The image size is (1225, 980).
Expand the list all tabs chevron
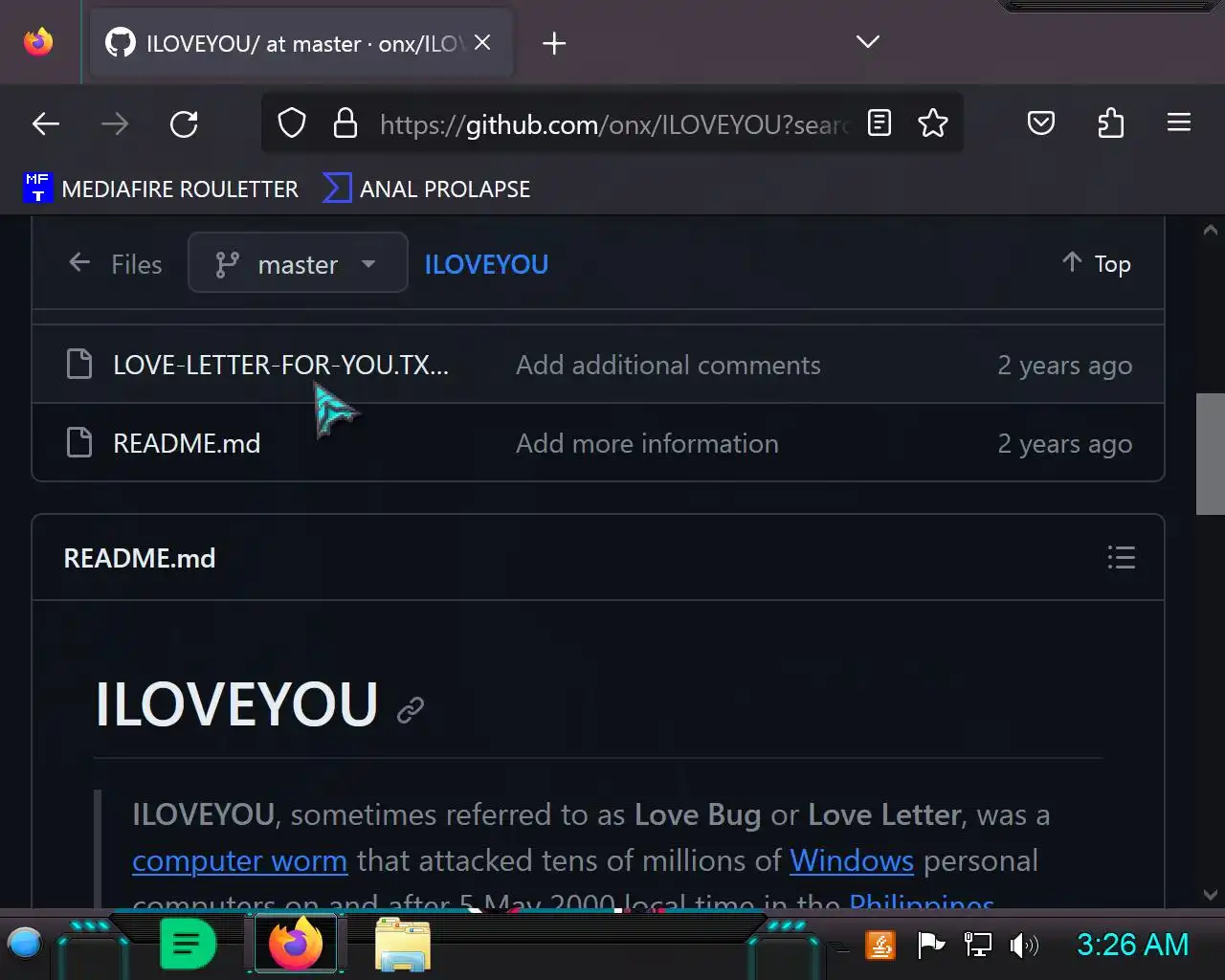(867, 42)
